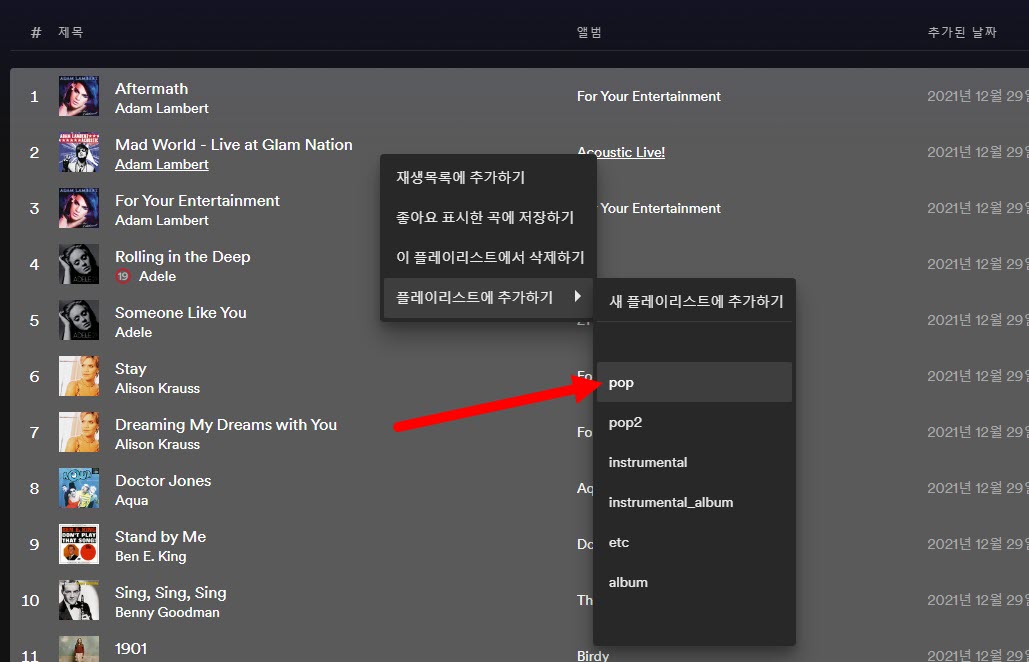
Task: Select 'Rolling in the Deep' title
Action: tap(182, 257)
